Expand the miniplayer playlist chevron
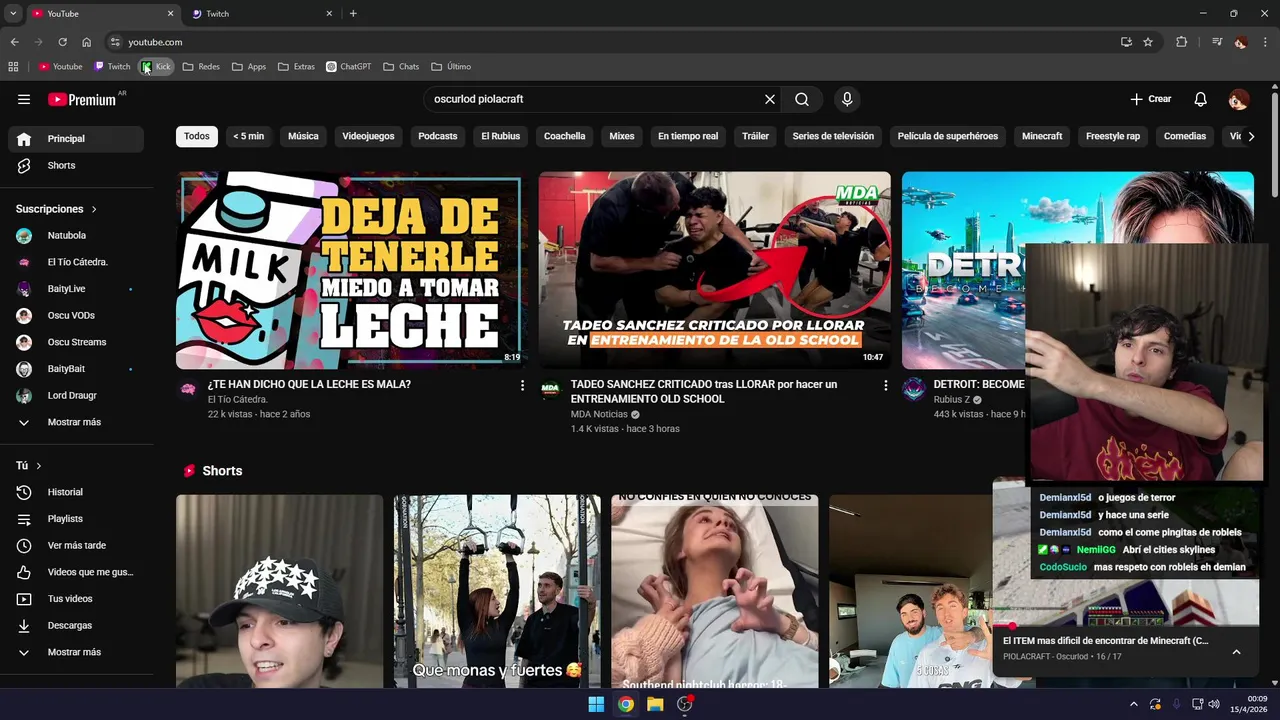This screenshot has width=1280, height=720. pyautogui.click(x=1236, y=652)
